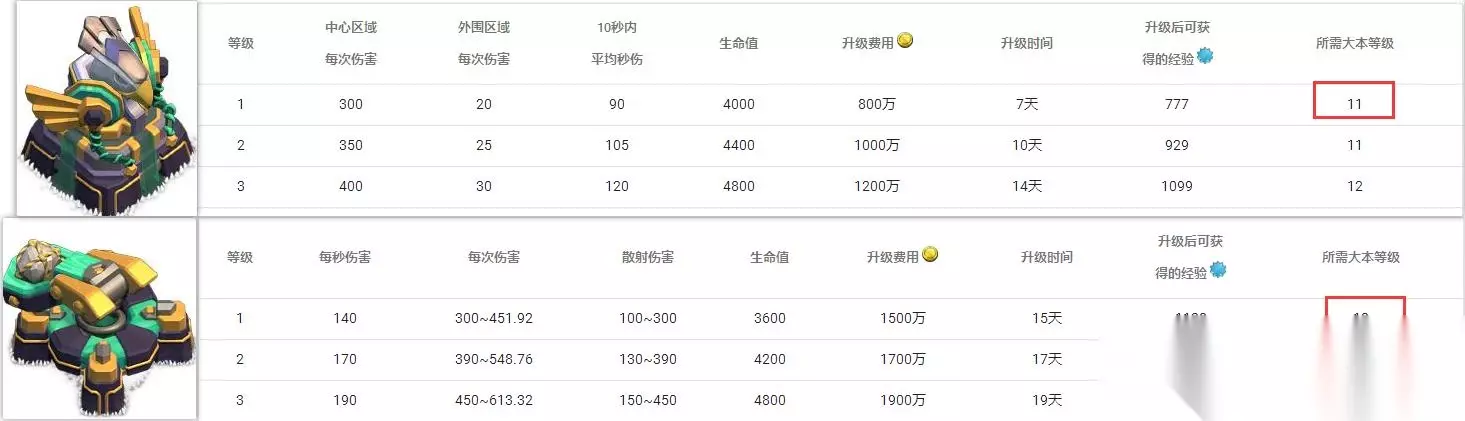Open the Scattershot building image
Viewport: 1465px width, 421px height.
point(100,318)
